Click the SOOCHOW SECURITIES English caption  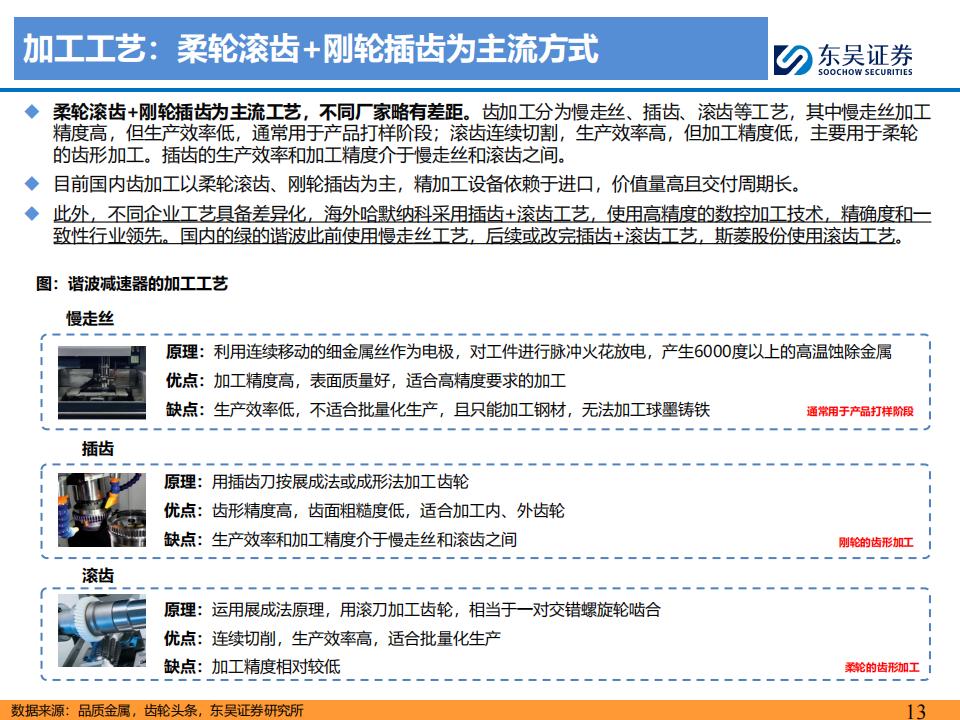865,72
